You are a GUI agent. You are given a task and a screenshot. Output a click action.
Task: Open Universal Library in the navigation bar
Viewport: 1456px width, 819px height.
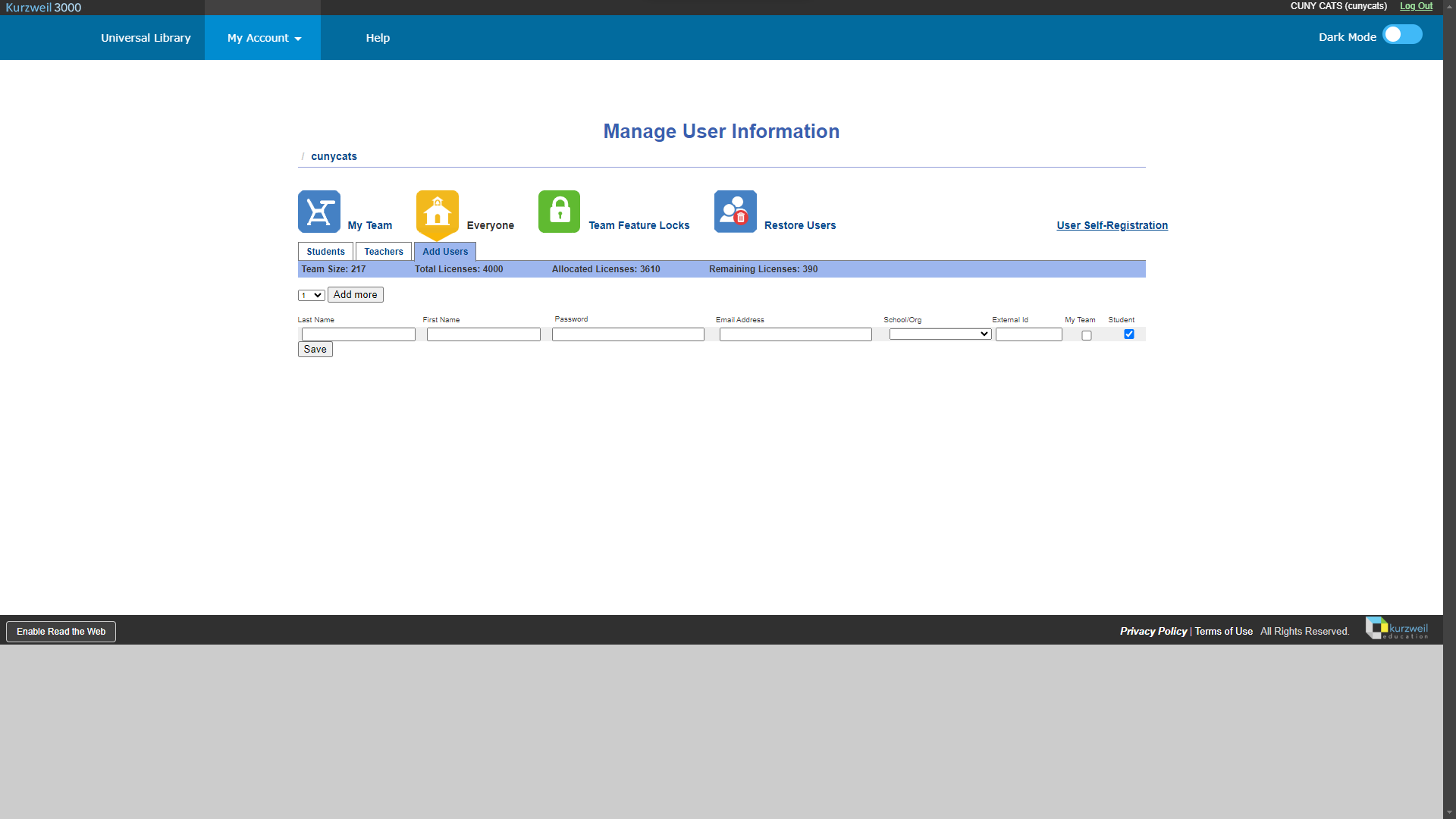click(146, 38)
